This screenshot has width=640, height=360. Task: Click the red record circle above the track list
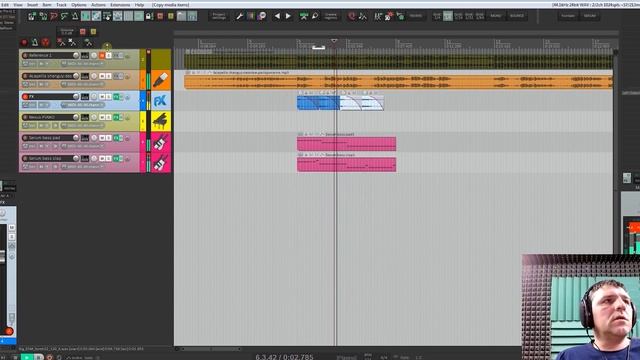(24, 42)
